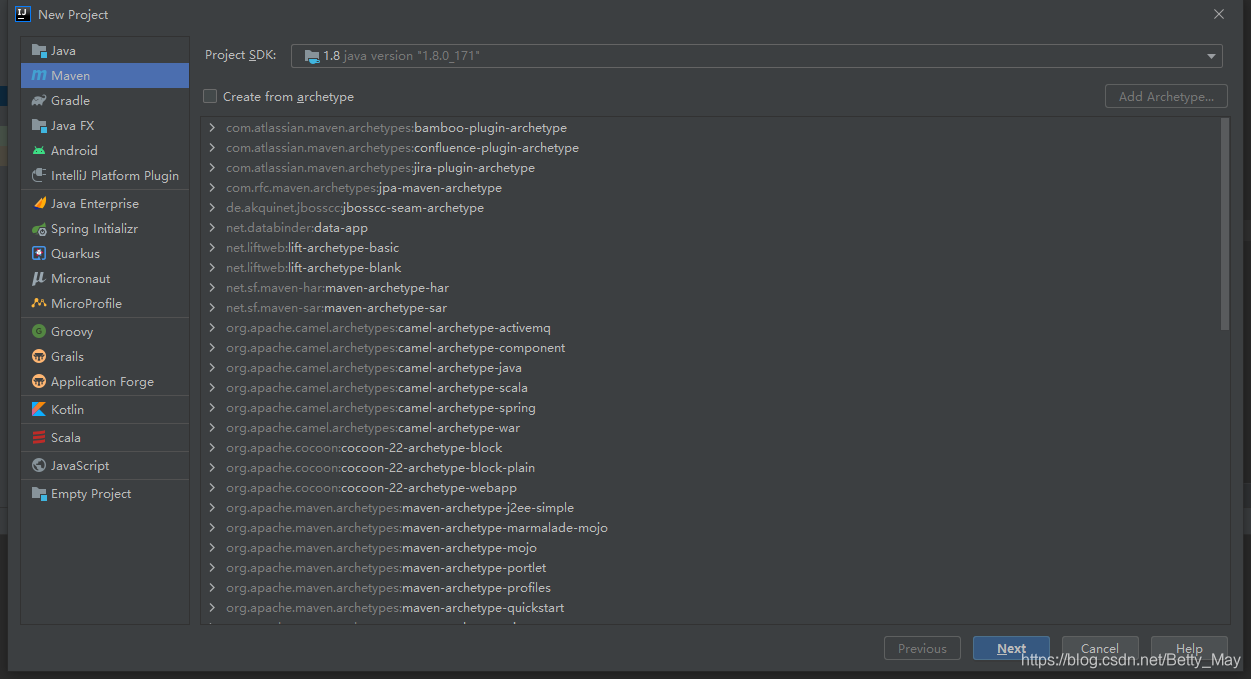This screenshot has width=1251, height=679.
Task: Expand confluence-plugin-archetype entry
Action: pos(212,148)
